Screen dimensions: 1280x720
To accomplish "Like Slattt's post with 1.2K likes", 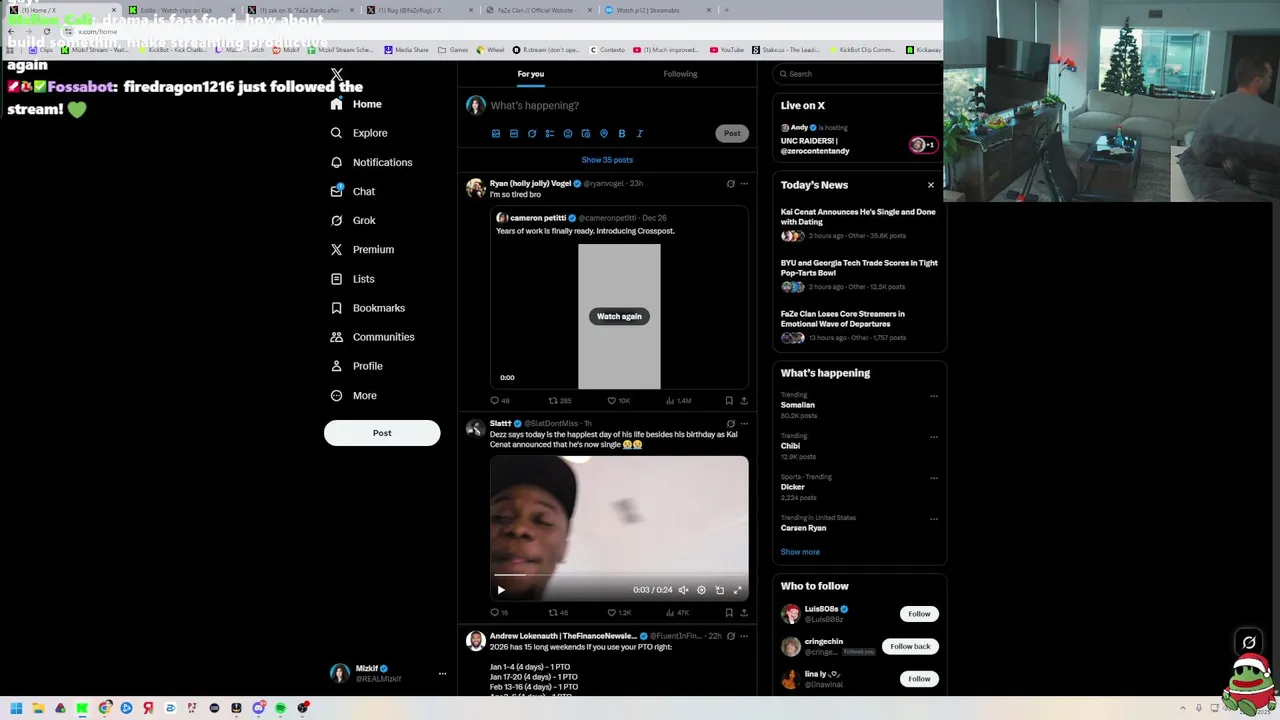I will [619, 613].
